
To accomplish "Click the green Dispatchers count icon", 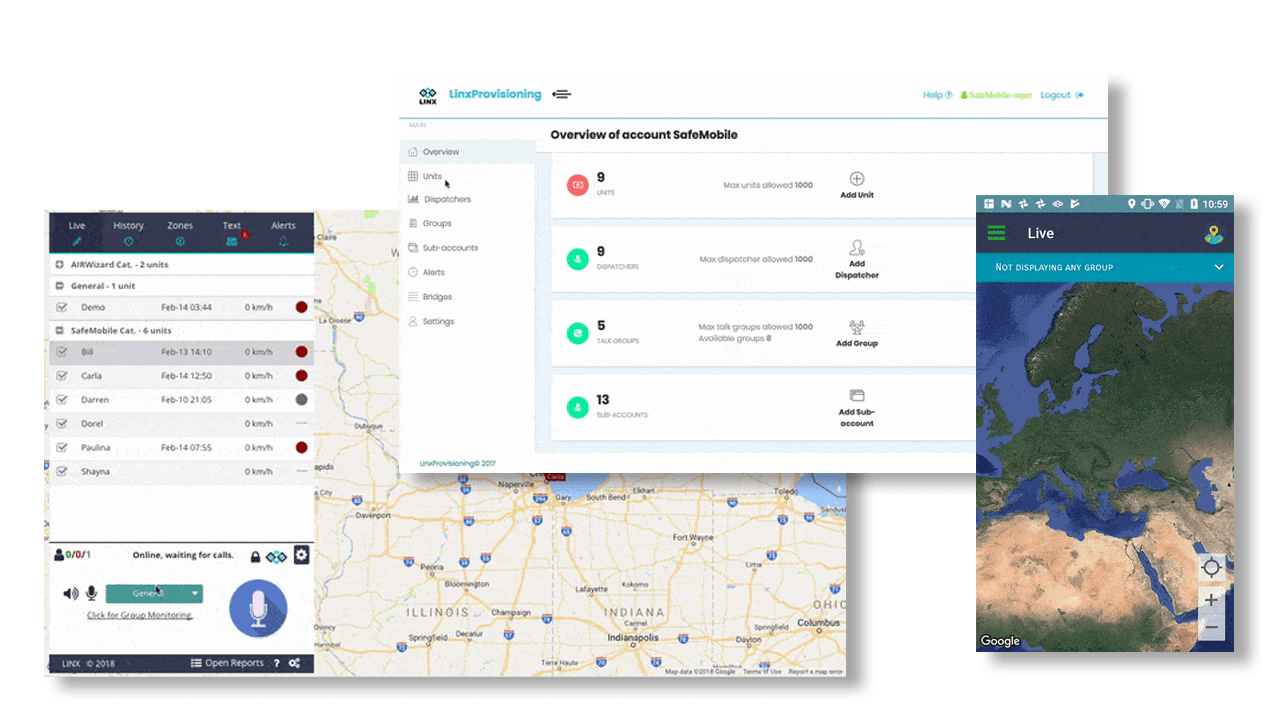I will pos(578,259).
